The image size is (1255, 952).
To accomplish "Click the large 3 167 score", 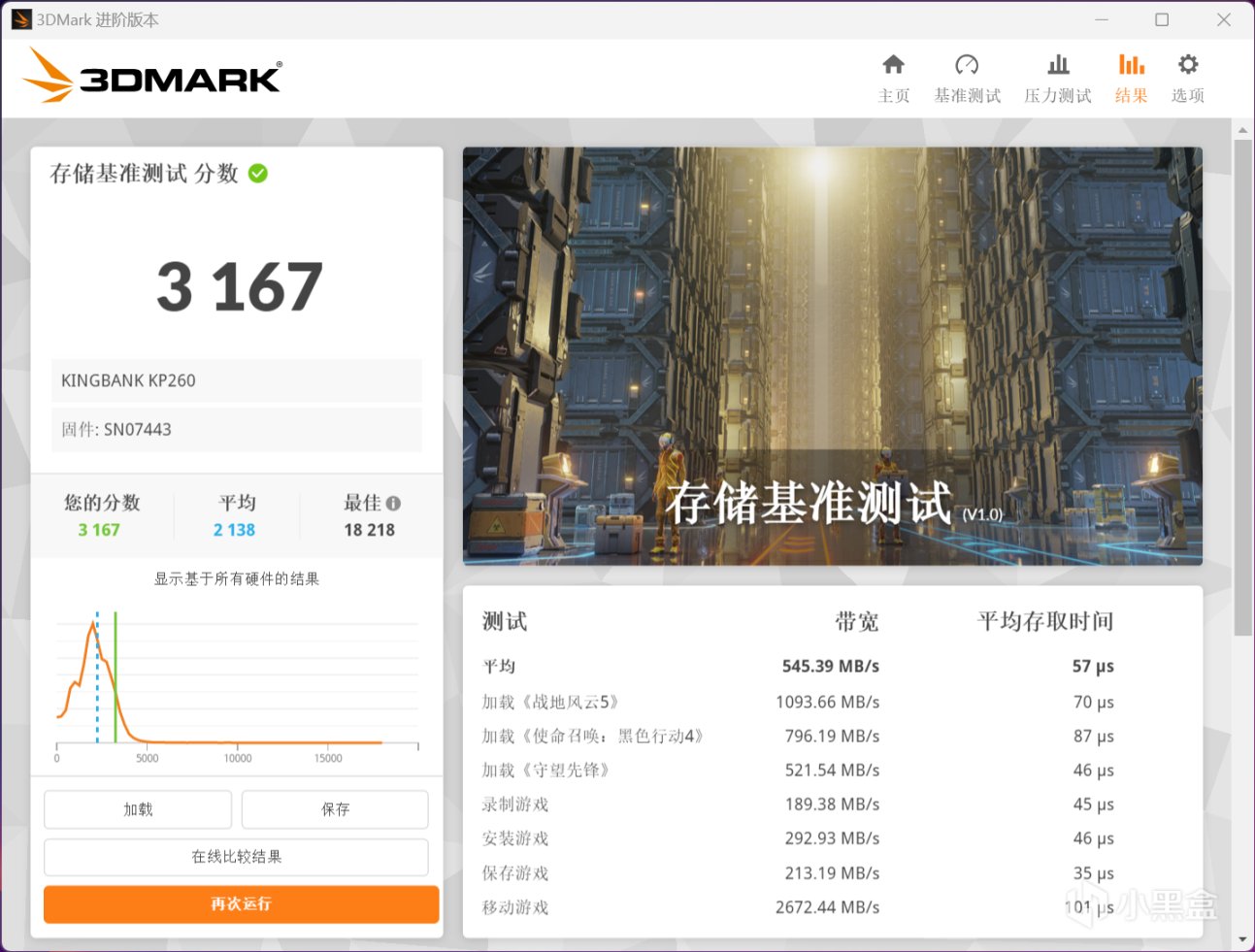I will (x=239, y=287).
